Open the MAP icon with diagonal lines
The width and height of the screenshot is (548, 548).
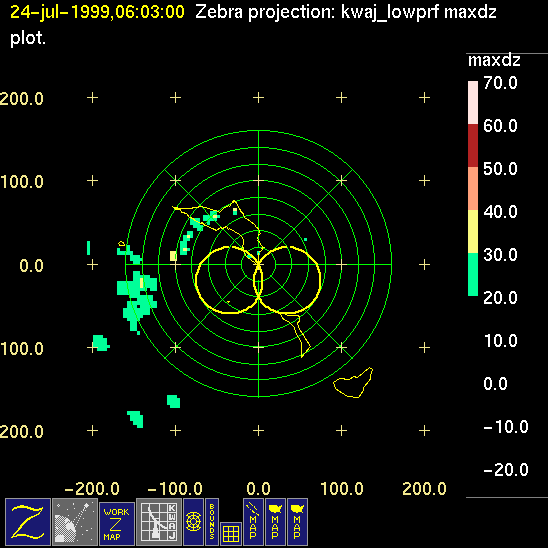click(253, 522)
